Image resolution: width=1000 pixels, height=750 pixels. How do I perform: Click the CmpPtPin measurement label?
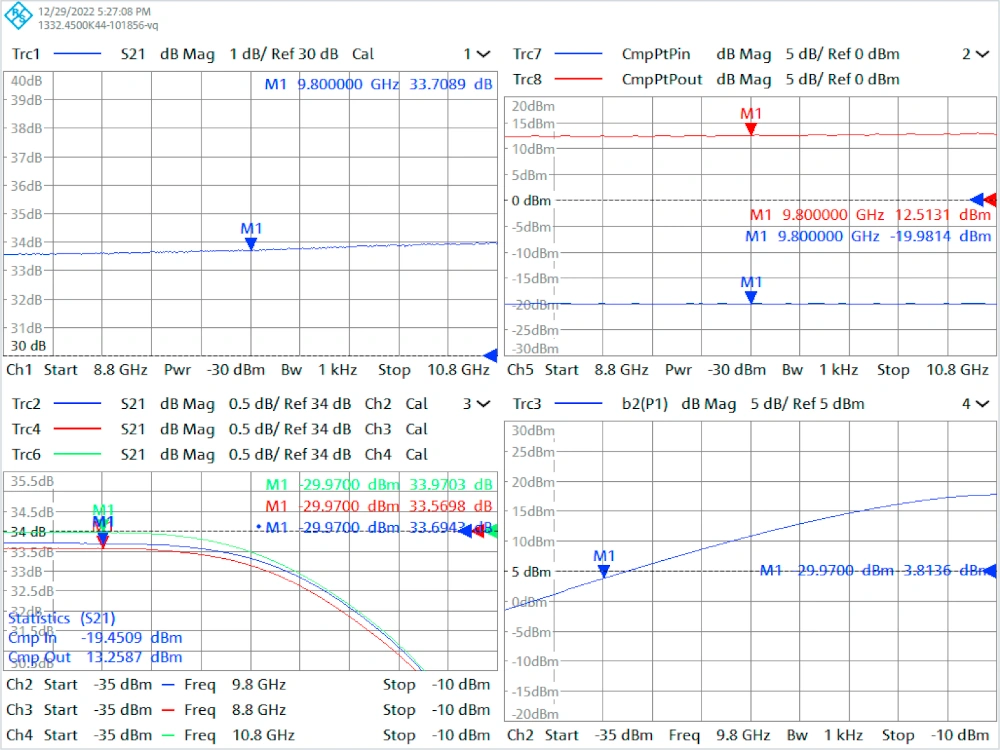(656, 54)
